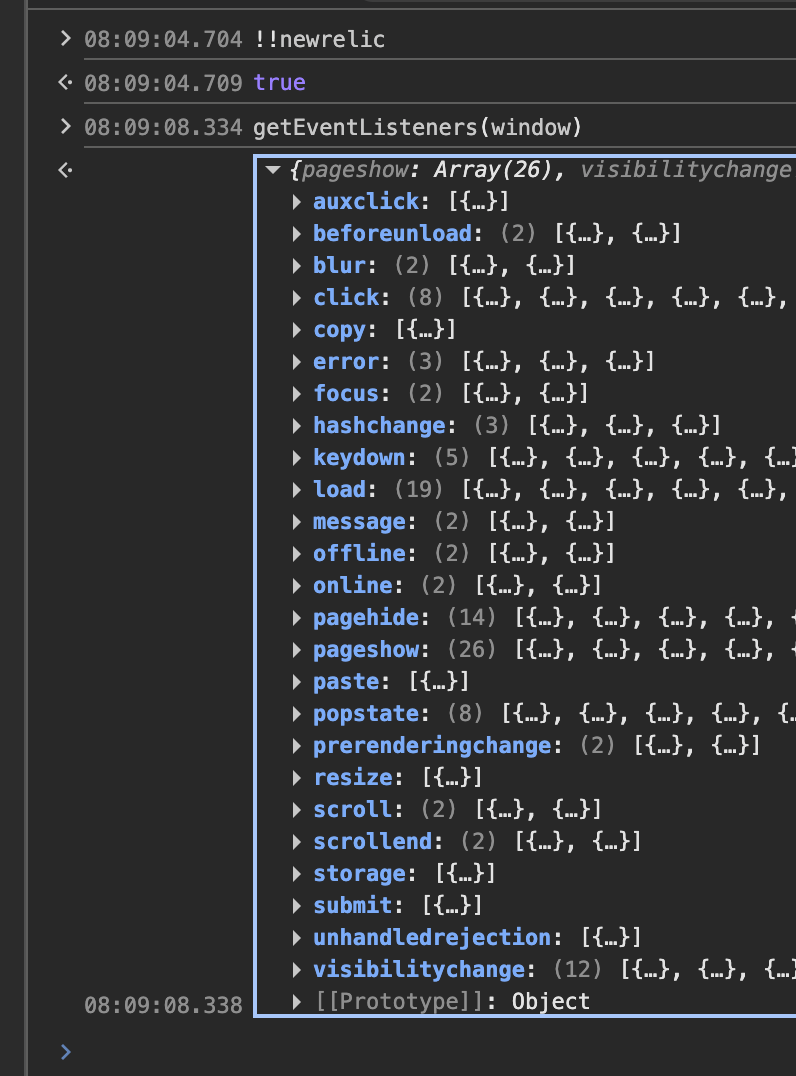Collapse the top-level pageshow object triangle

pos(273,169)
